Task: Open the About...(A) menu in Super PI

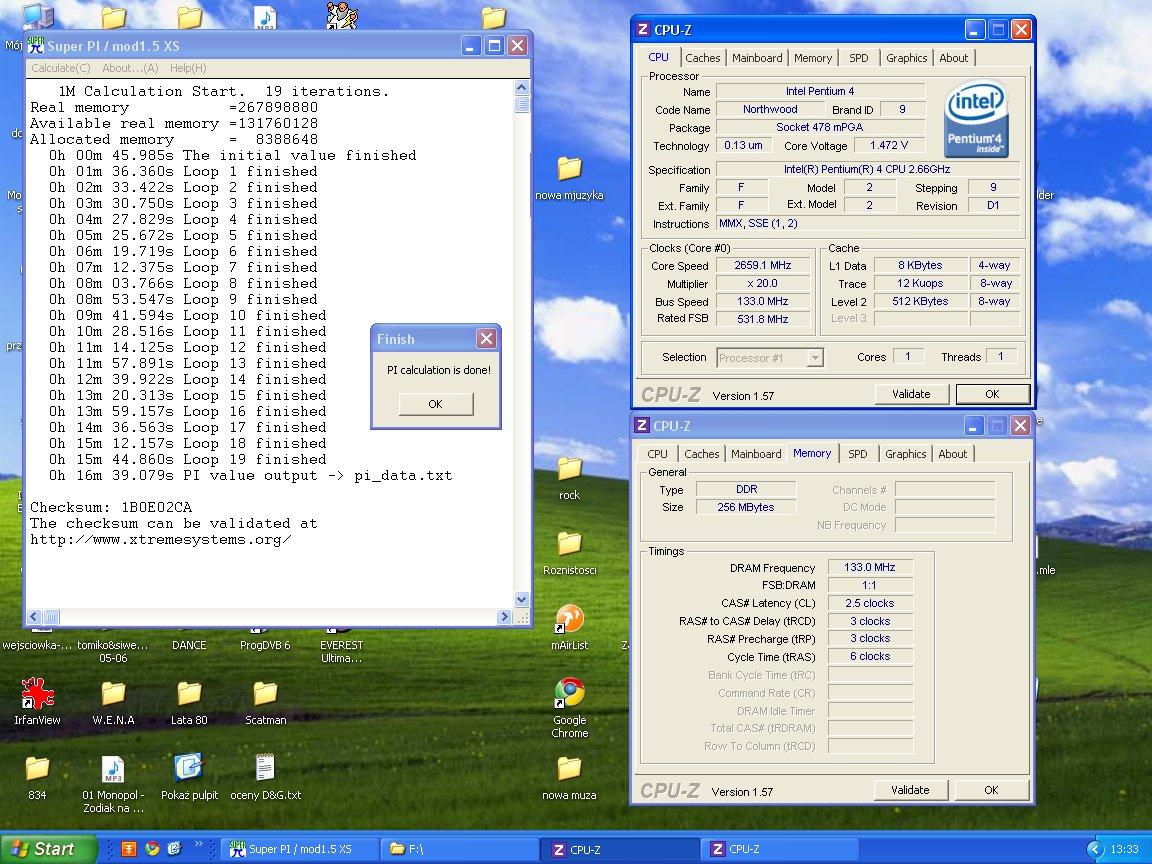Action: coord(130,68)
